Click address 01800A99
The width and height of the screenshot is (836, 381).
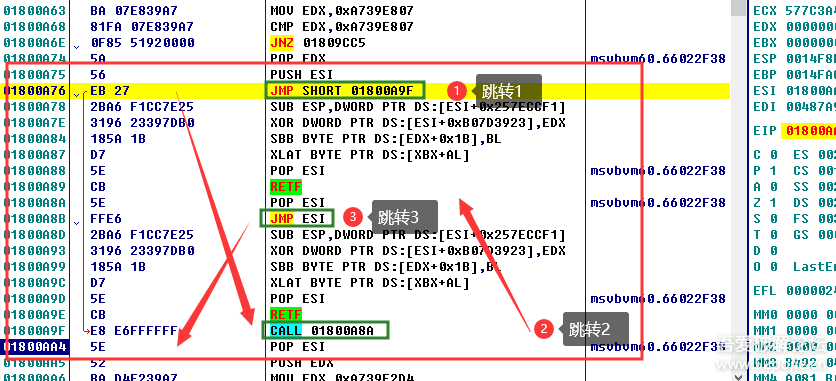(x=34, y=266)
